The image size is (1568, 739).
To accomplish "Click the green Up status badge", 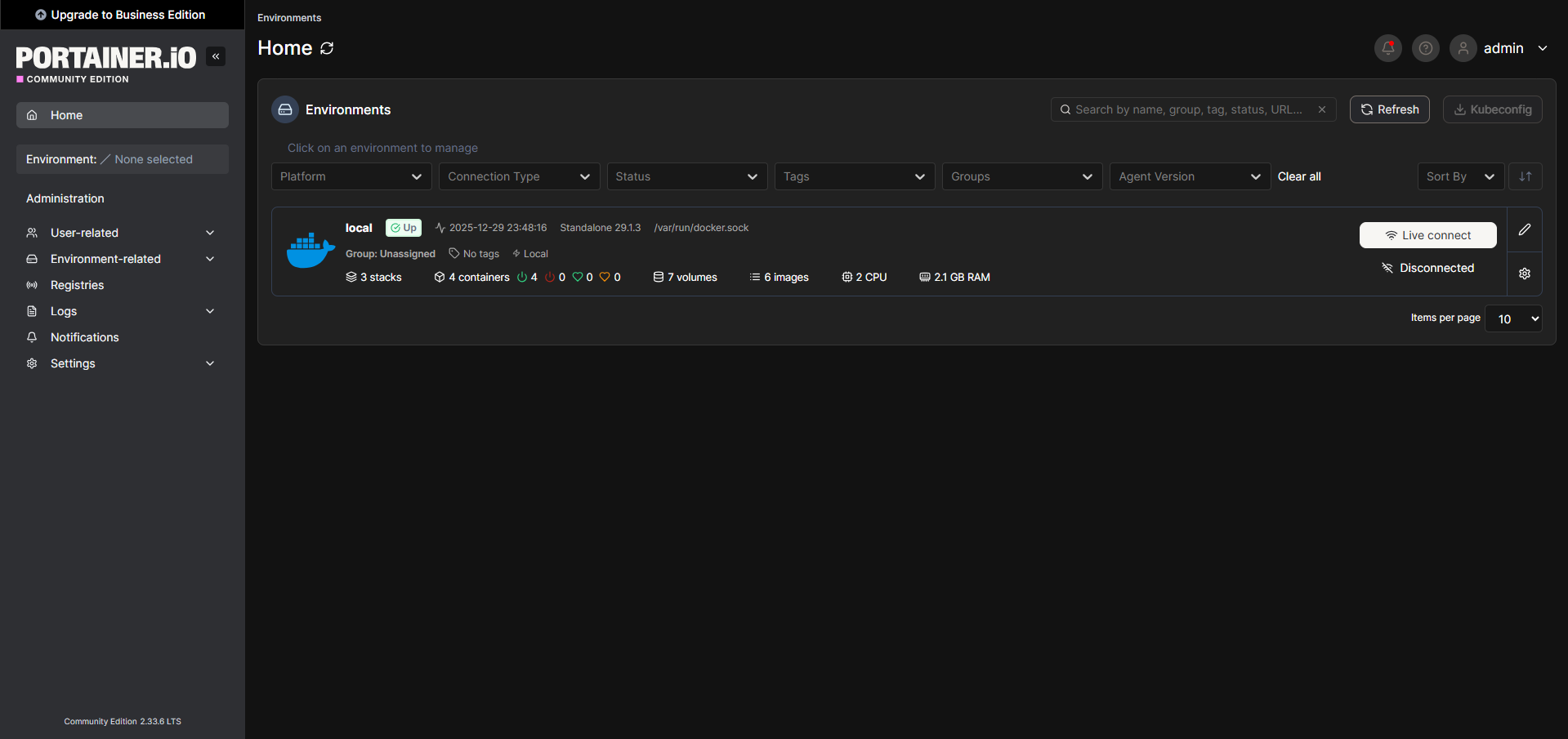I will click(403, 228).
